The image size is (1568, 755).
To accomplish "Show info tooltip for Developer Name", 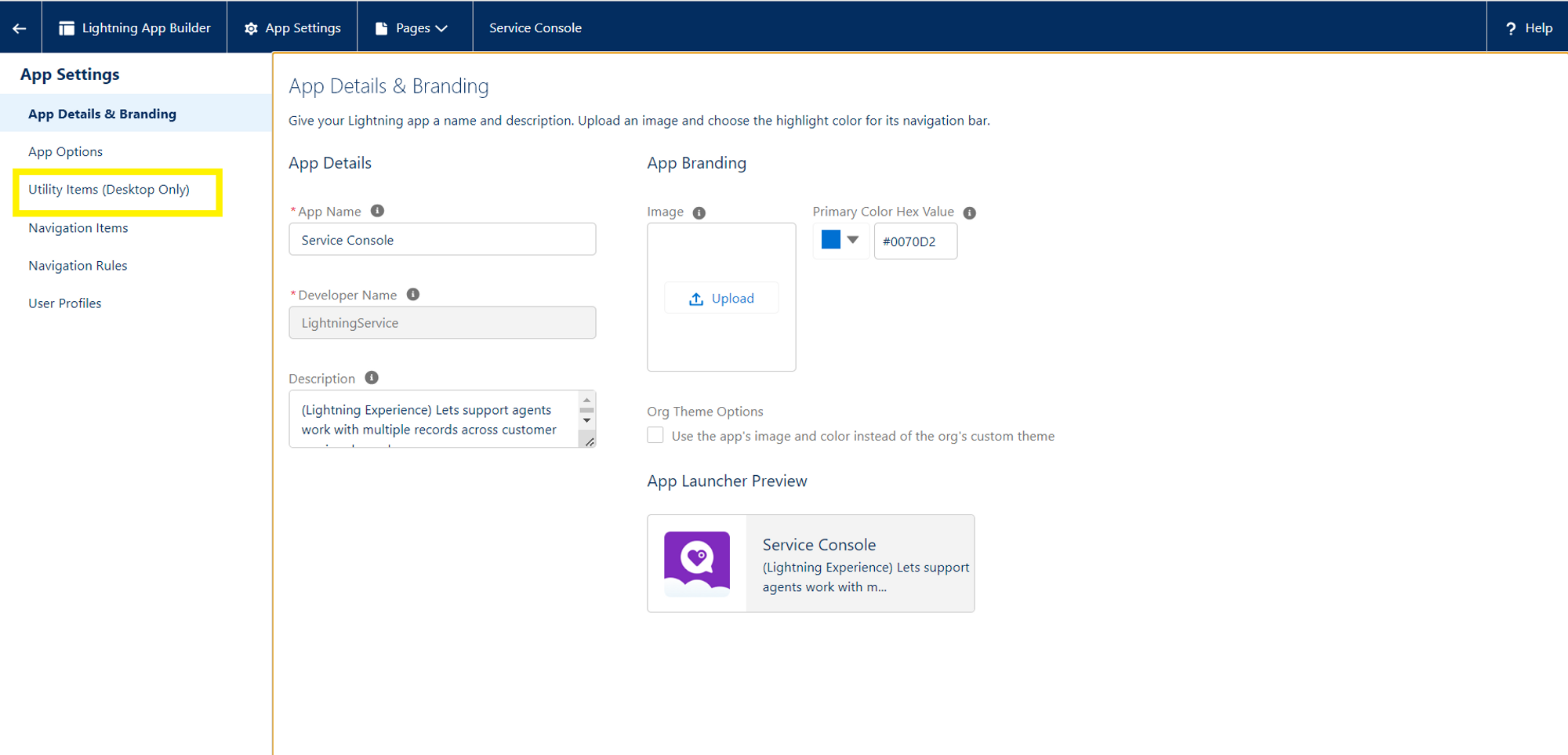I will point(413,294).
